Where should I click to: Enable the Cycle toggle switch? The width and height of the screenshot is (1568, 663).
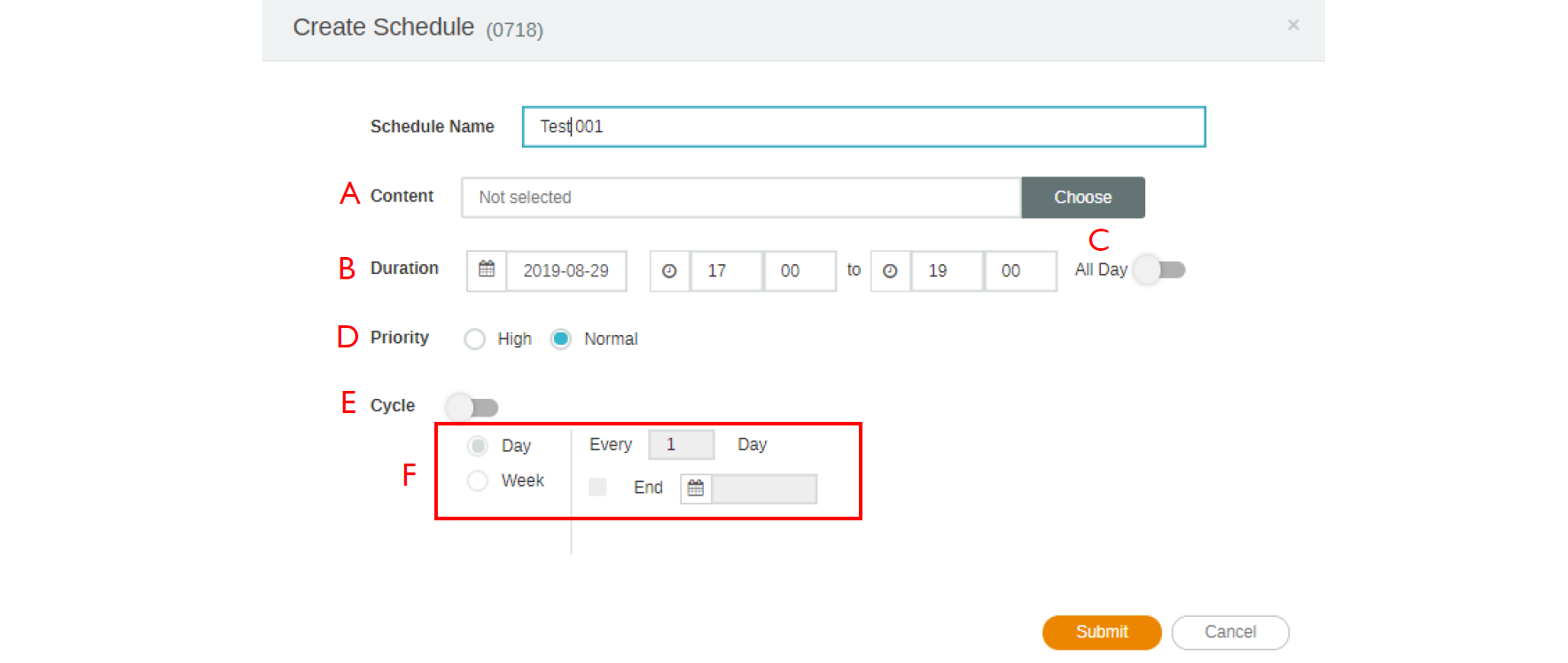(472, 407)
